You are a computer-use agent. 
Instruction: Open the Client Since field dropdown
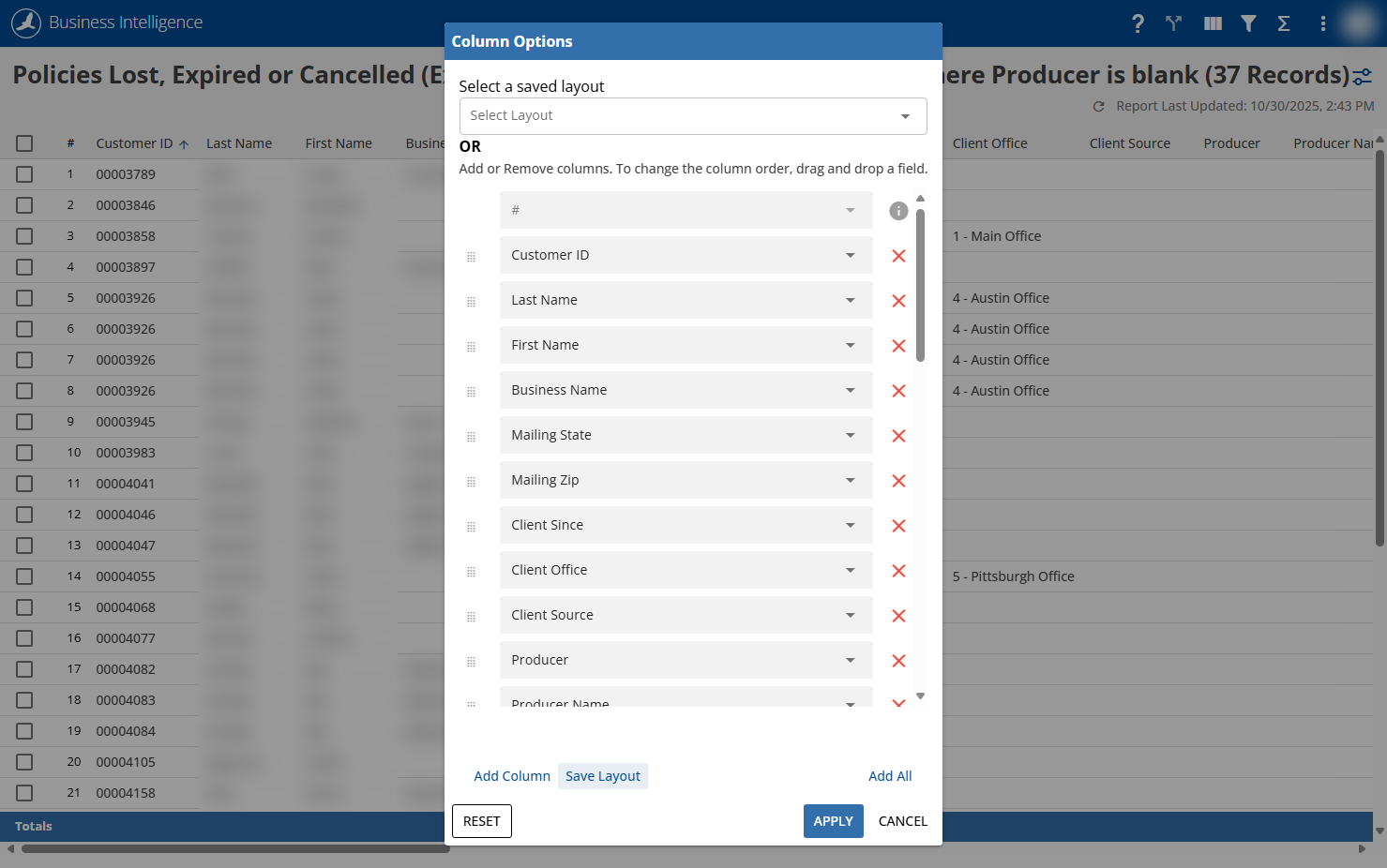(686, 525)
